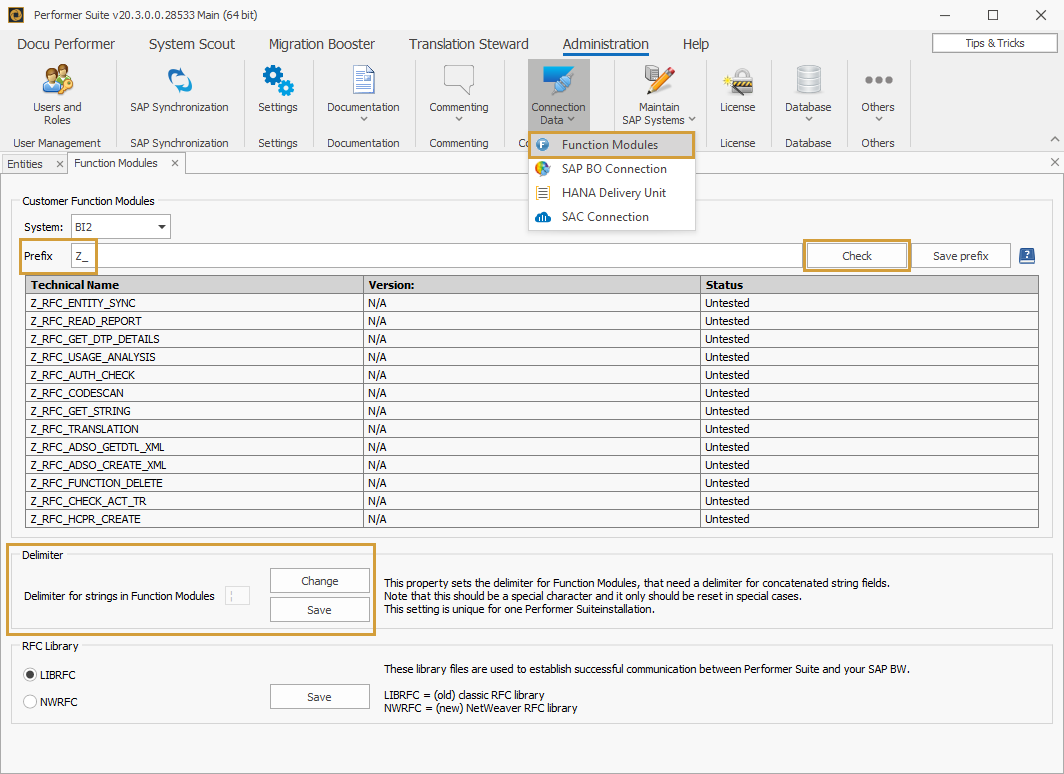Expand the Maintain SAP Systems dropdown

(657, 95)
